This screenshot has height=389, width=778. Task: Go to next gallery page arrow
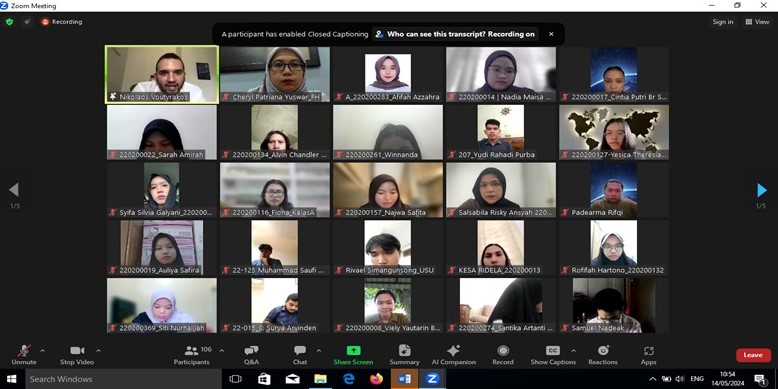(762, 190)
